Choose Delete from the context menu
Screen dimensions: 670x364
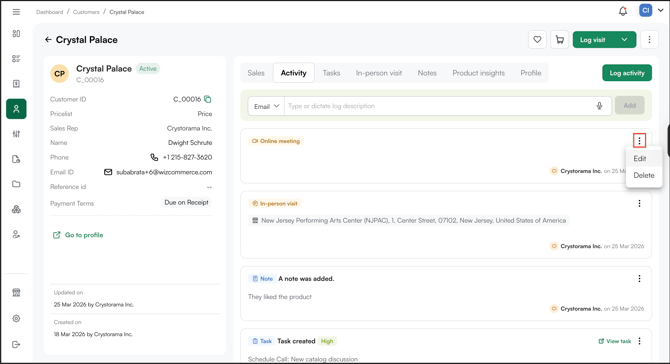click(x=644, y=175)
